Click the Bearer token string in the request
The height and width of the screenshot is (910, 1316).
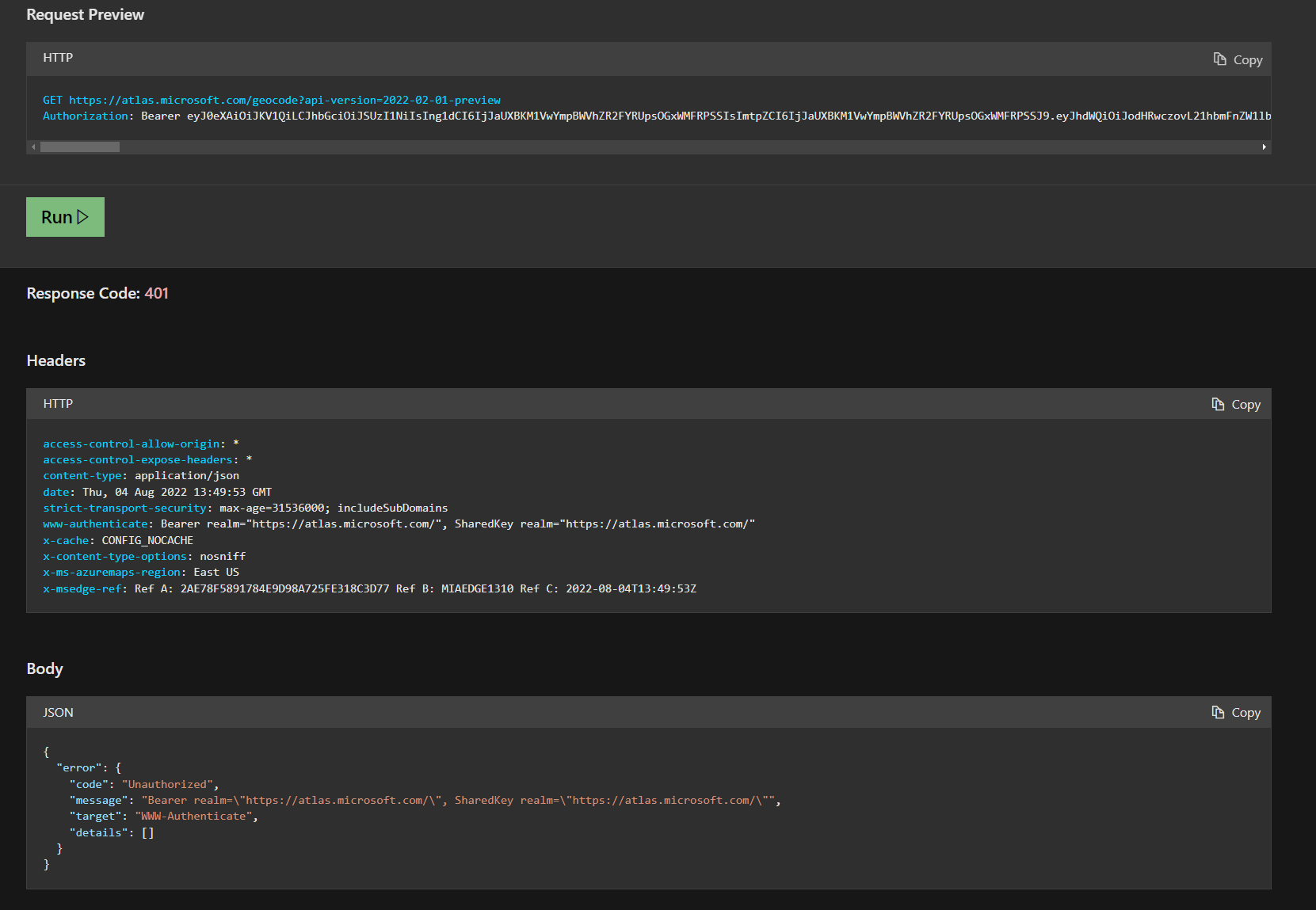tap(729, 116)
